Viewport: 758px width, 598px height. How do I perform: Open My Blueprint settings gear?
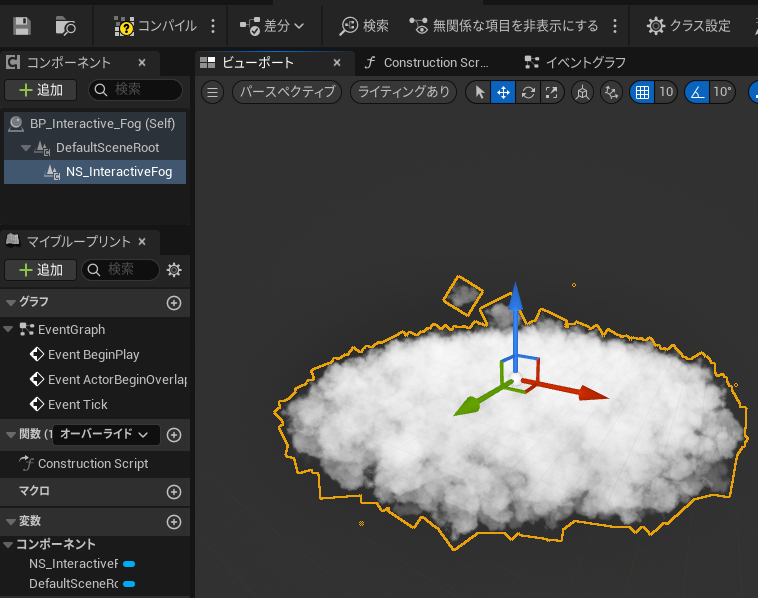tap(174, 270)
